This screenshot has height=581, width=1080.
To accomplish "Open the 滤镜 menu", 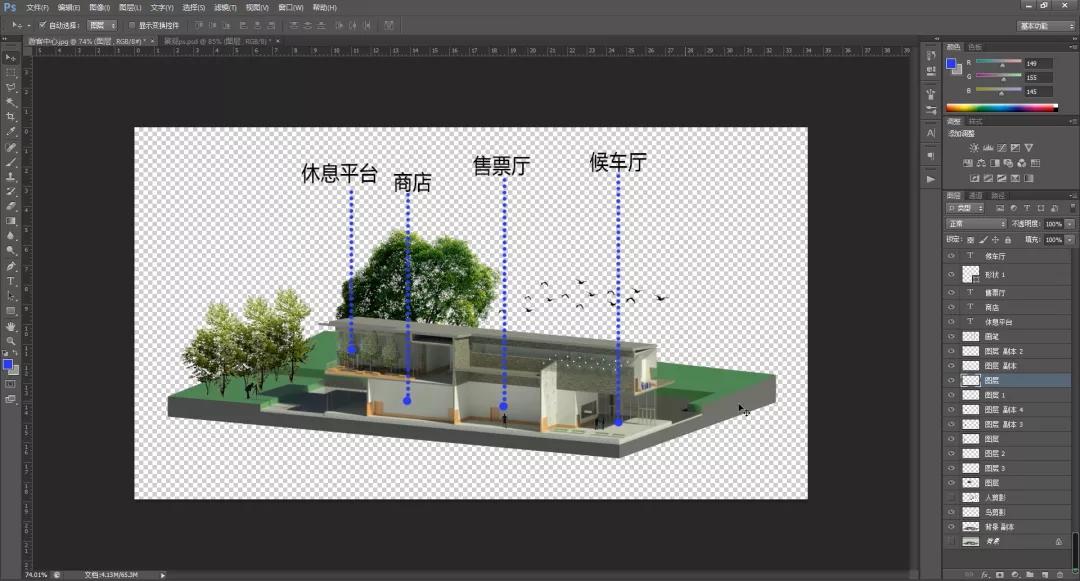I will point(227,8).
